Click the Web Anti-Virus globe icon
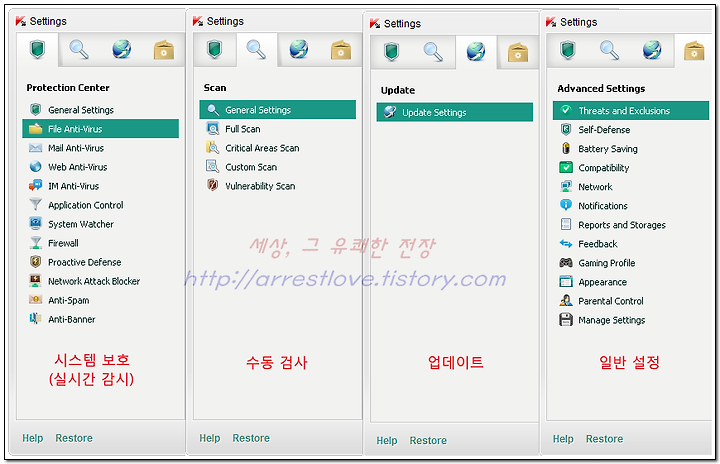The width and height of the screenshot is (720, 464). point(35,166)
